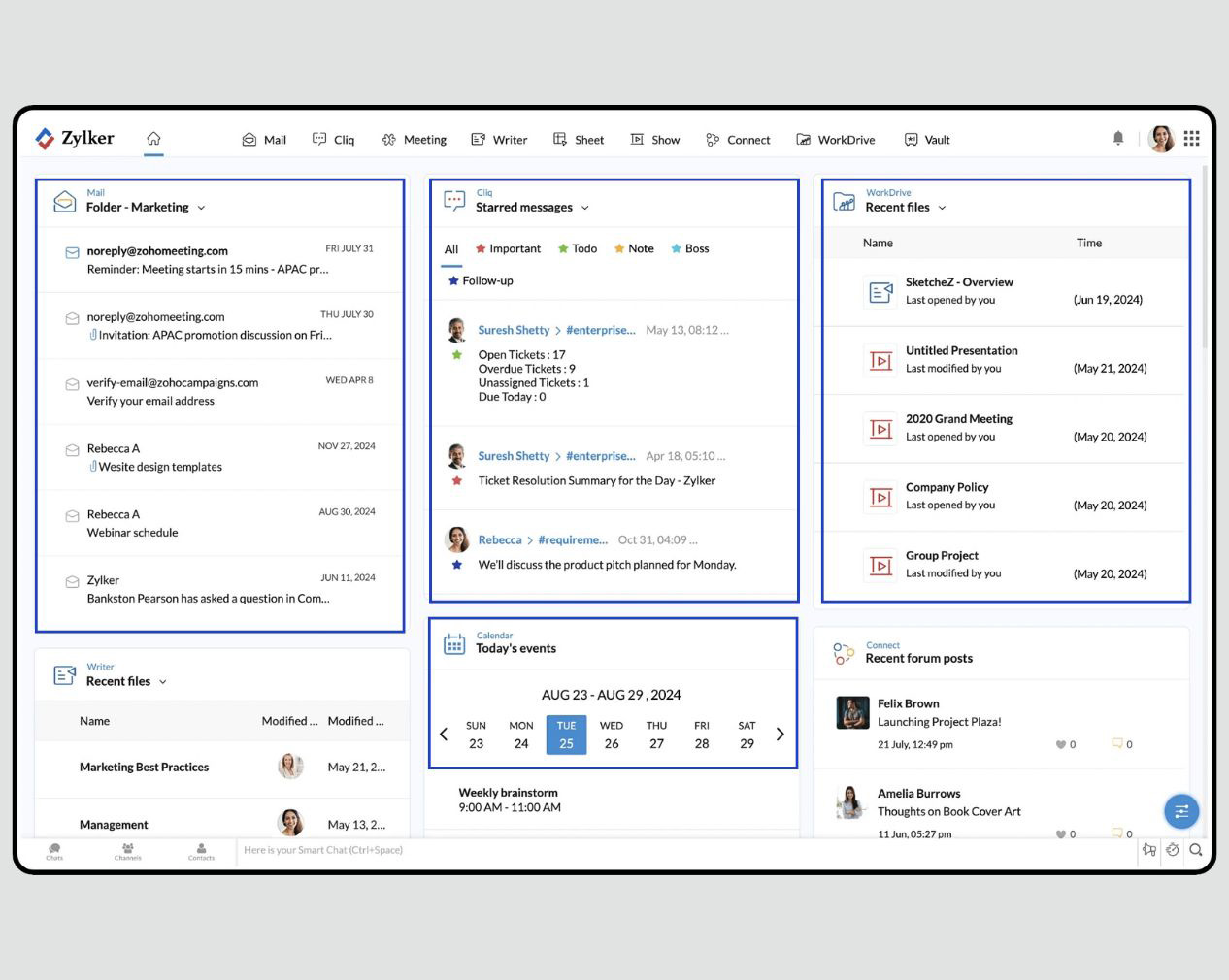Open the Show app
This screenshot has height=980, width=1229.
point(655,140)
